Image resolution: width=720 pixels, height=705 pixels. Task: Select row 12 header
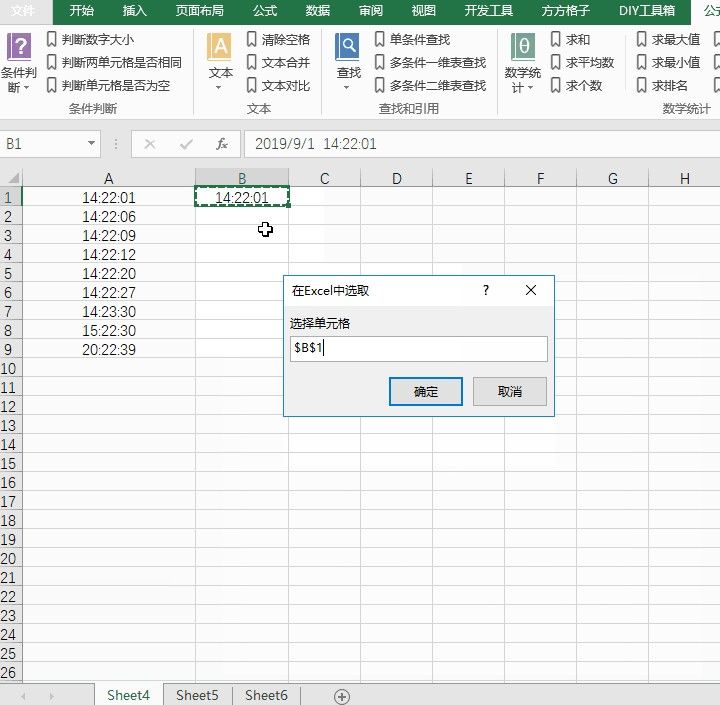tap(10, 407)
